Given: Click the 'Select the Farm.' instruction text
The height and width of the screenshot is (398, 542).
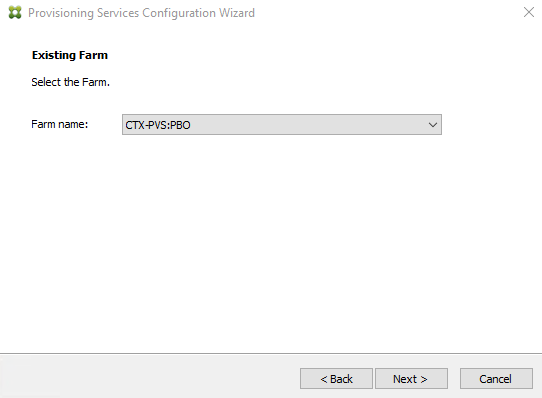Looking at the screenshot, I should pyautogui.click(x=71, y=82).
